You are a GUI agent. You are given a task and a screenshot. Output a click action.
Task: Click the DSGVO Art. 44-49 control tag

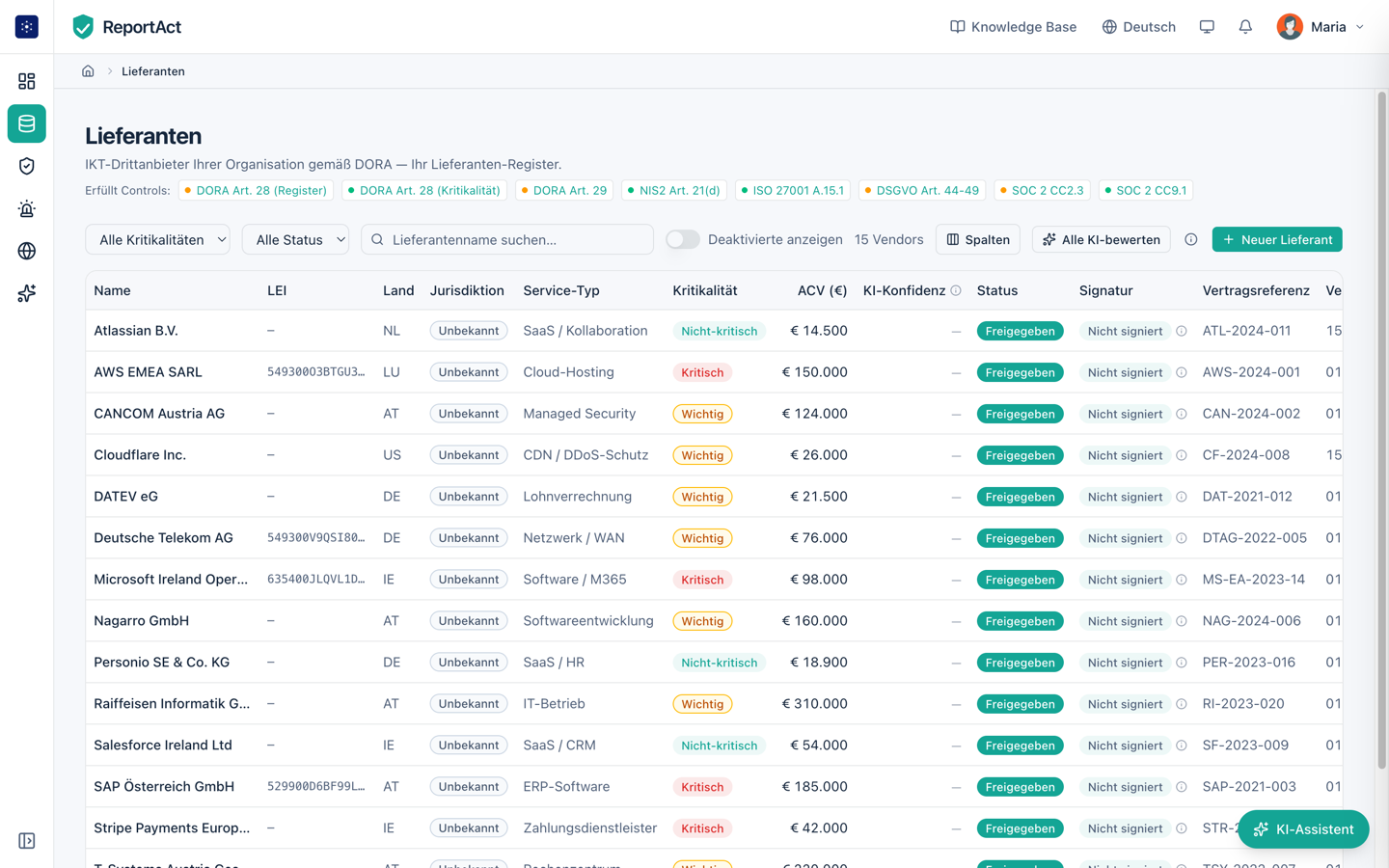point(922,190)
